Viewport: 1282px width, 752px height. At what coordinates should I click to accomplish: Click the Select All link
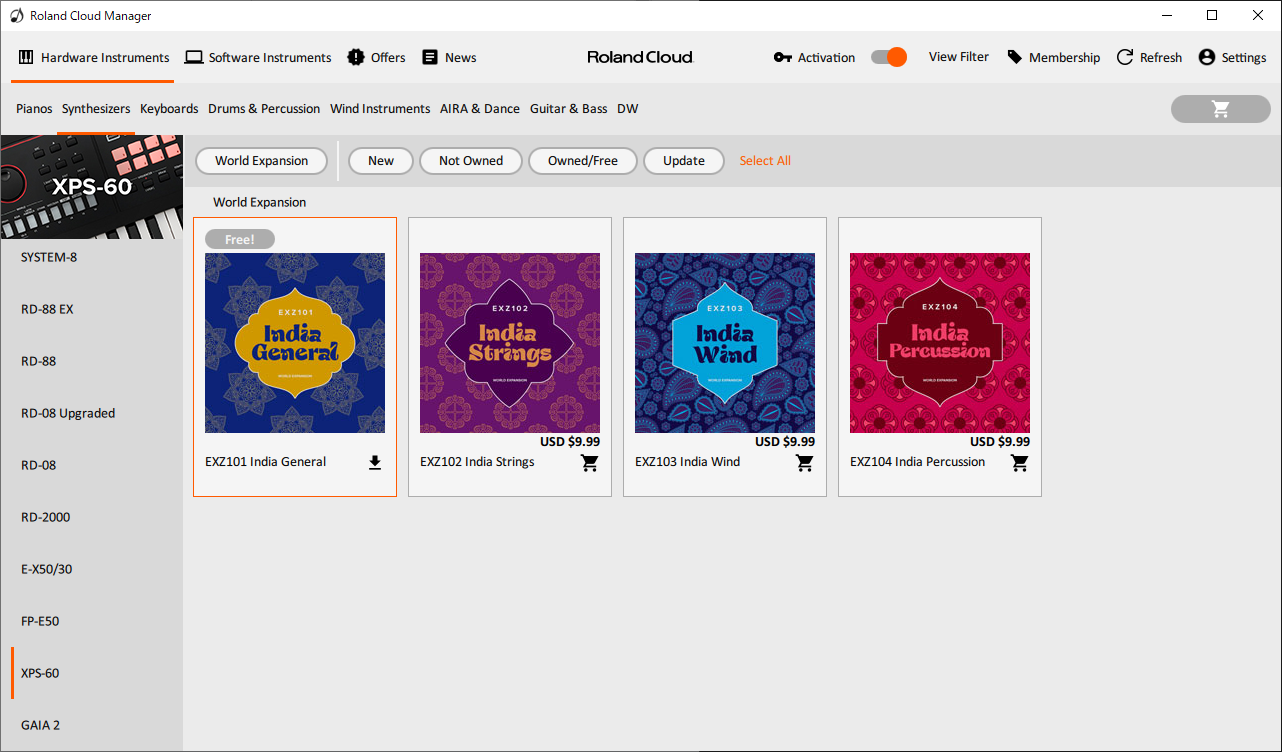point(765,161)
